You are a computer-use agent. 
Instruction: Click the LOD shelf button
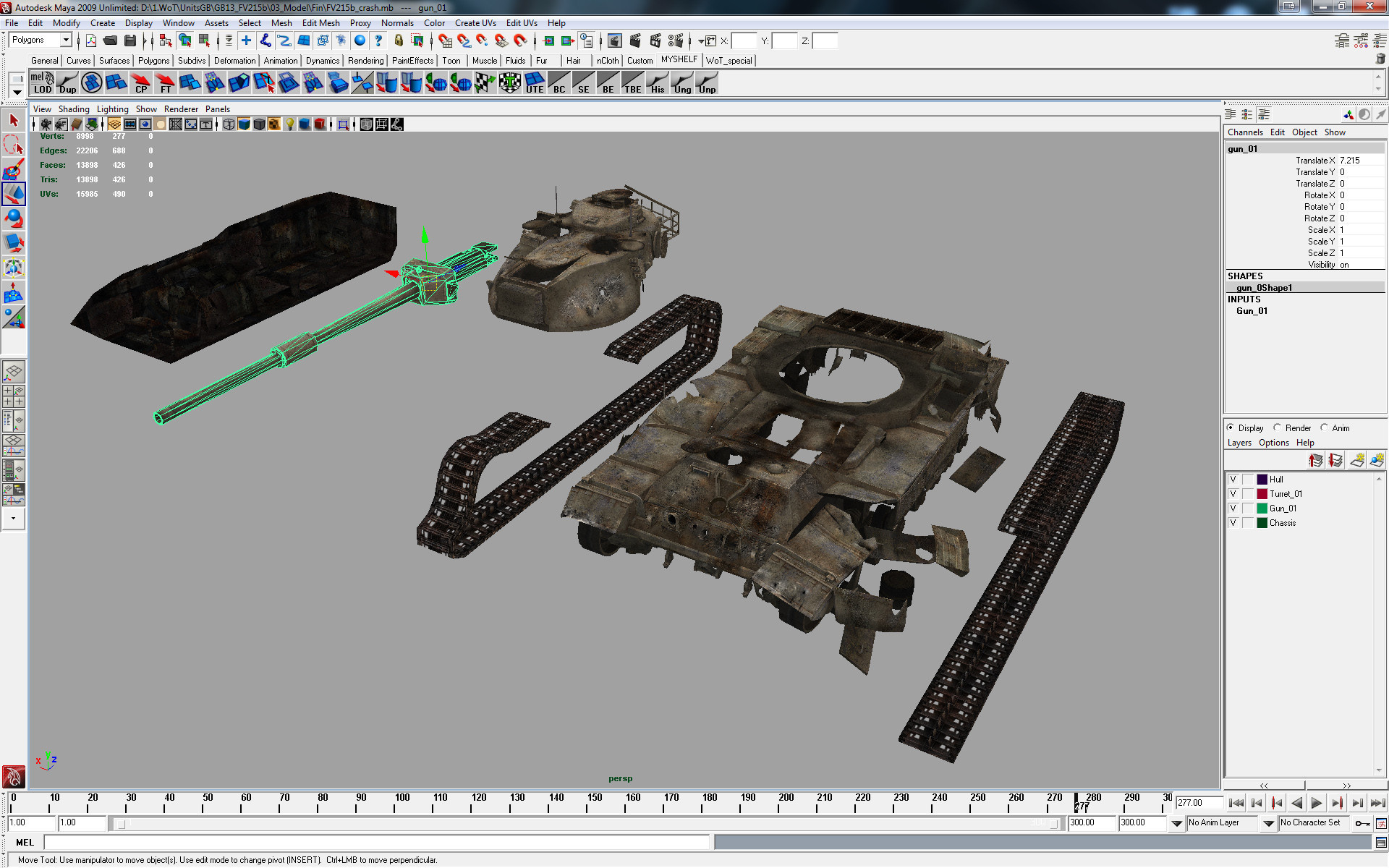tap(43, 83)
